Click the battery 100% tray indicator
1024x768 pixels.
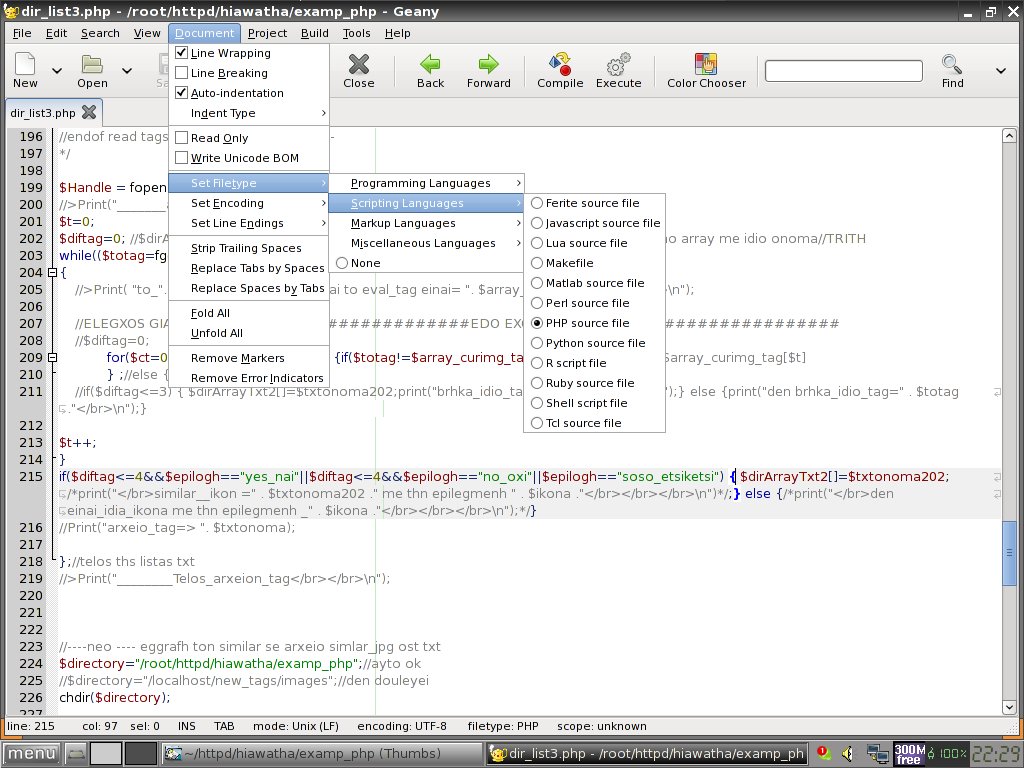click(947, 754)
